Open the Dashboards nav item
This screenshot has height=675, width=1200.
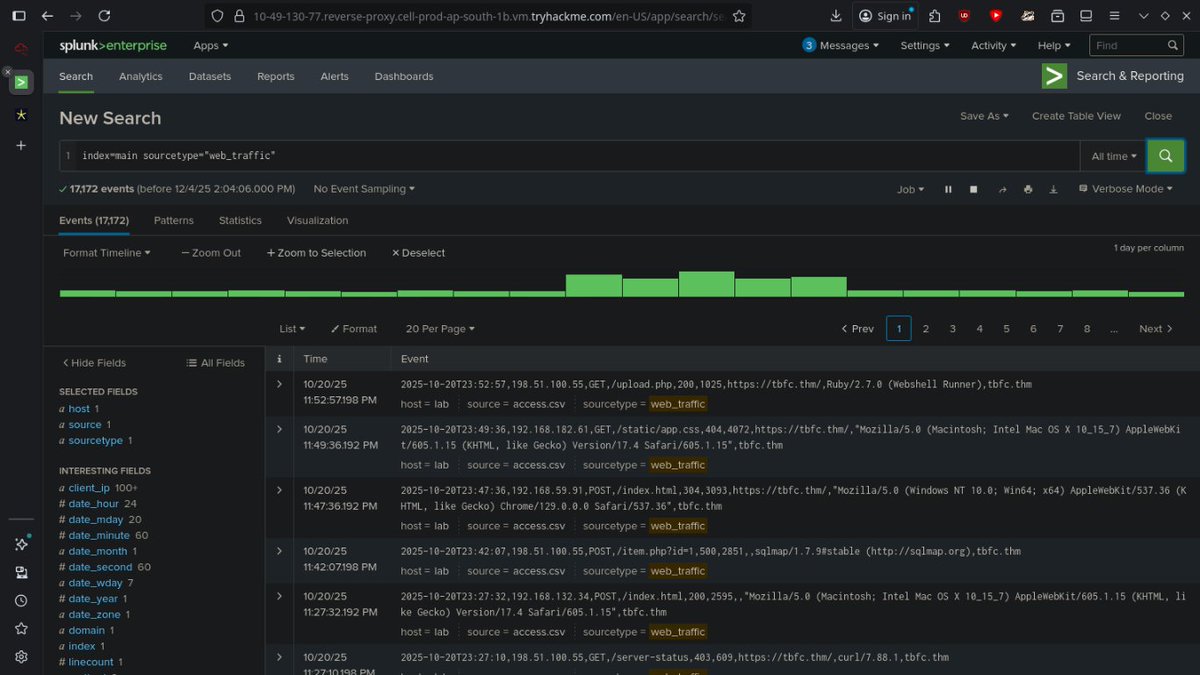click(x=404, y=76)
